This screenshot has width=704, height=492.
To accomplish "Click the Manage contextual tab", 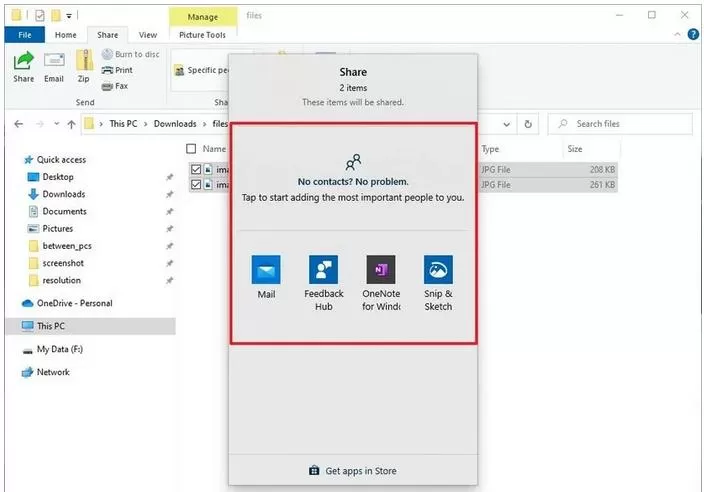I will point(202,17).
